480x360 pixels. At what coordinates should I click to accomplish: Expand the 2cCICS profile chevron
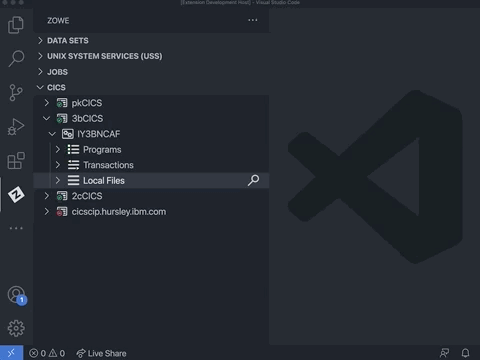(x=47, y=196)
